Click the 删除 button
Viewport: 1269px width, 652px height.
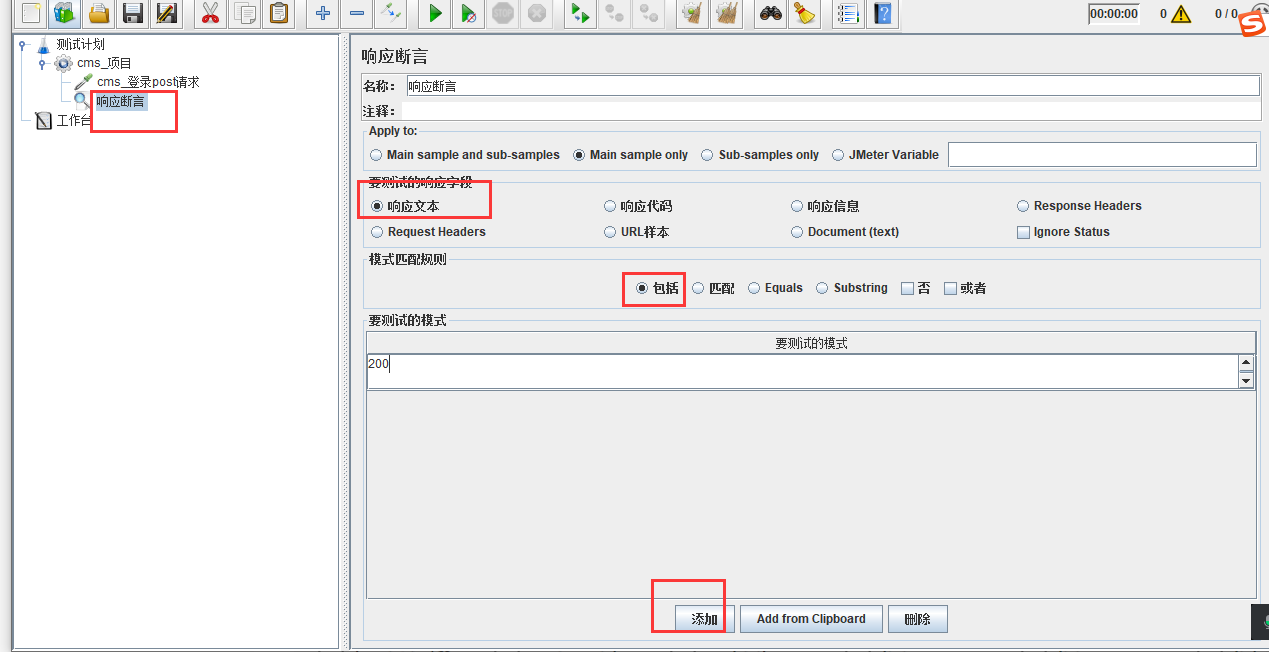917,619
